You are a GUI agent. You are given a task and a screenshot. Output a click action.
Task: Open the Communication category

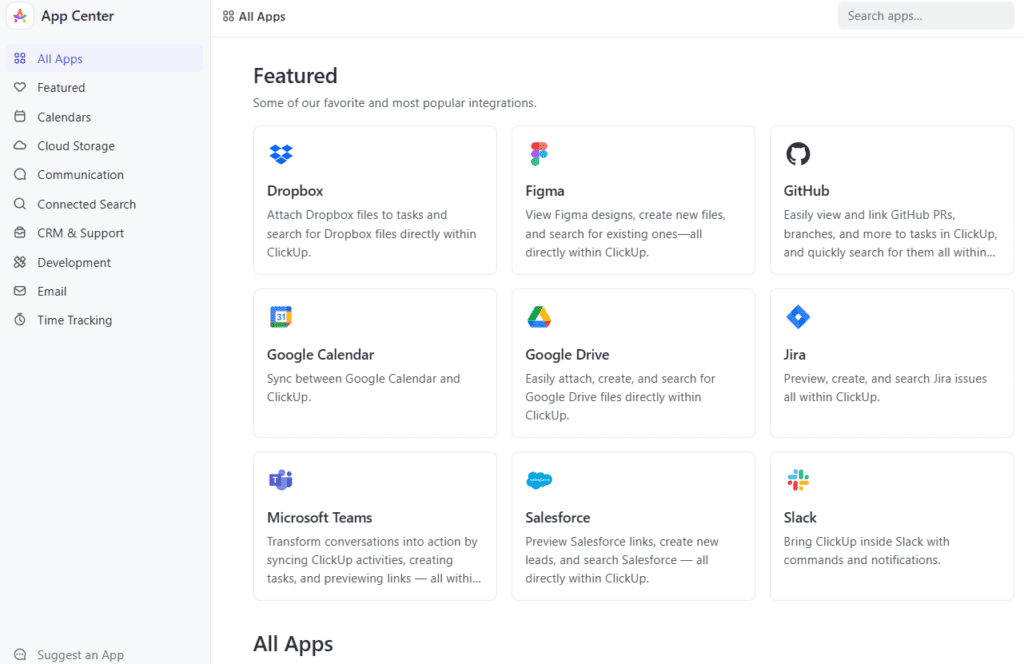(x=80, y=175)
